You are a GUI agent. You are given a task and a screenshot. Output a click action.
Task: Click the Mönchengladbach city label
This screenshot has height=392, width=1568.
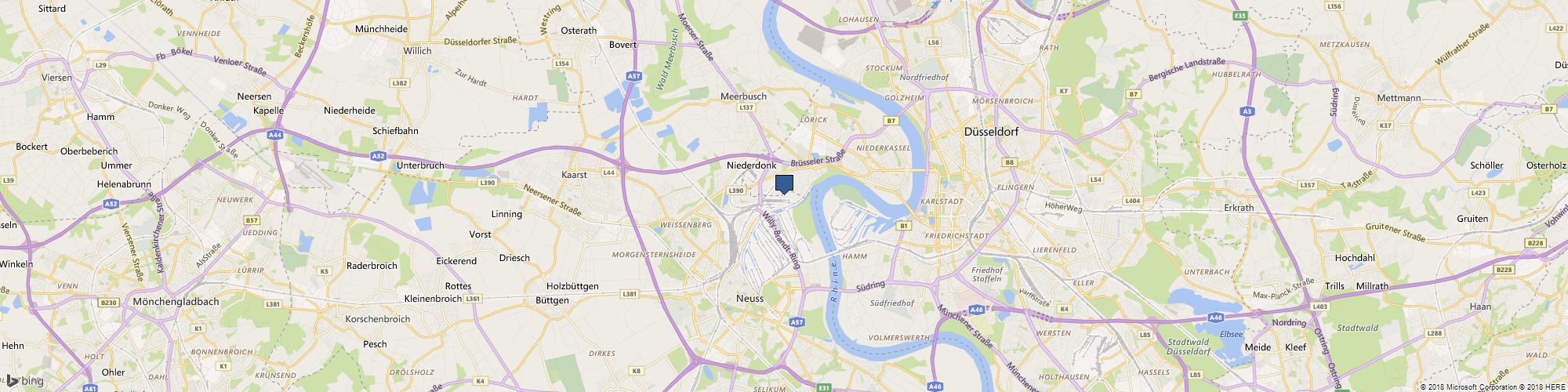[x=176, y=301]
